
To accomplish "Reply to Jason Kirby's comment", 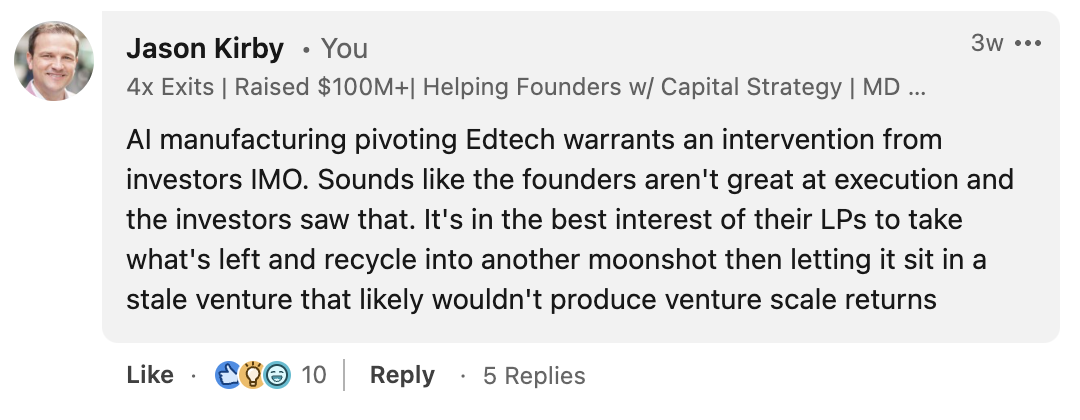I will pos(402,375).
